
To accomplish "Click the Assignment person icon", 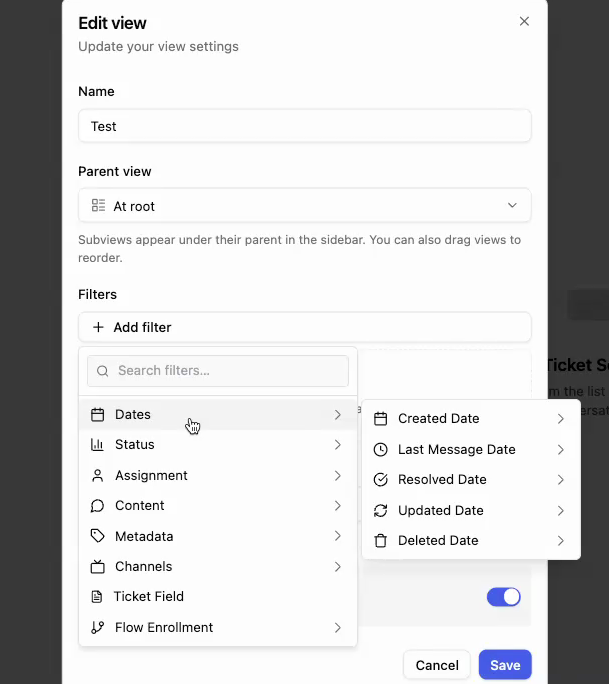I will point(98,476).
